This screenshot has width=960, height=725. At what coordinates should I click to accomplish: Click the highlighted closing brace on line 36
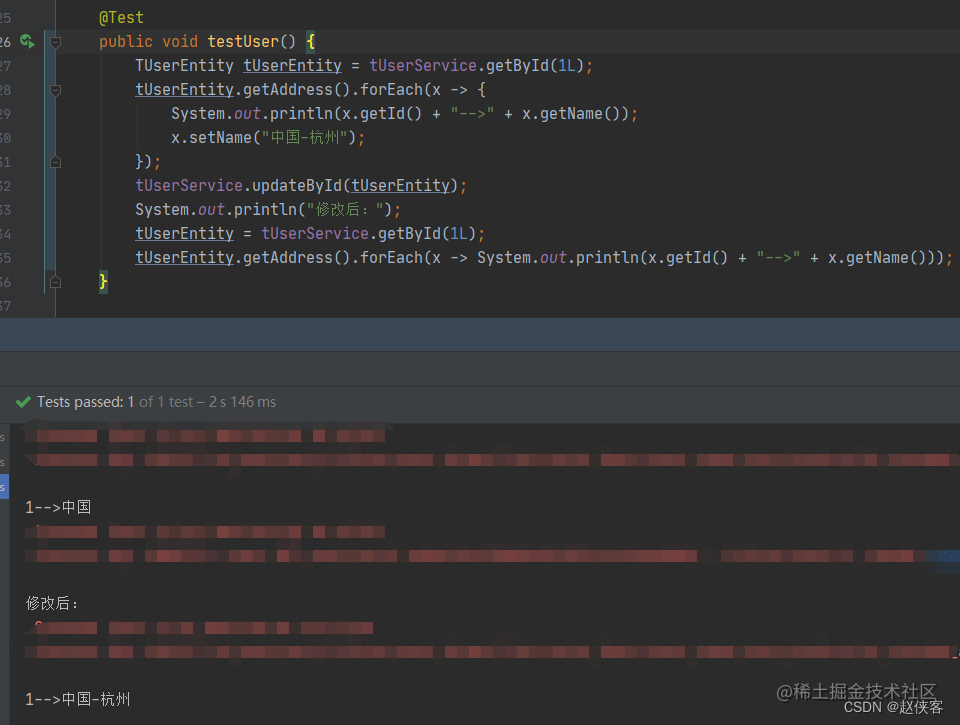point(103,282)
